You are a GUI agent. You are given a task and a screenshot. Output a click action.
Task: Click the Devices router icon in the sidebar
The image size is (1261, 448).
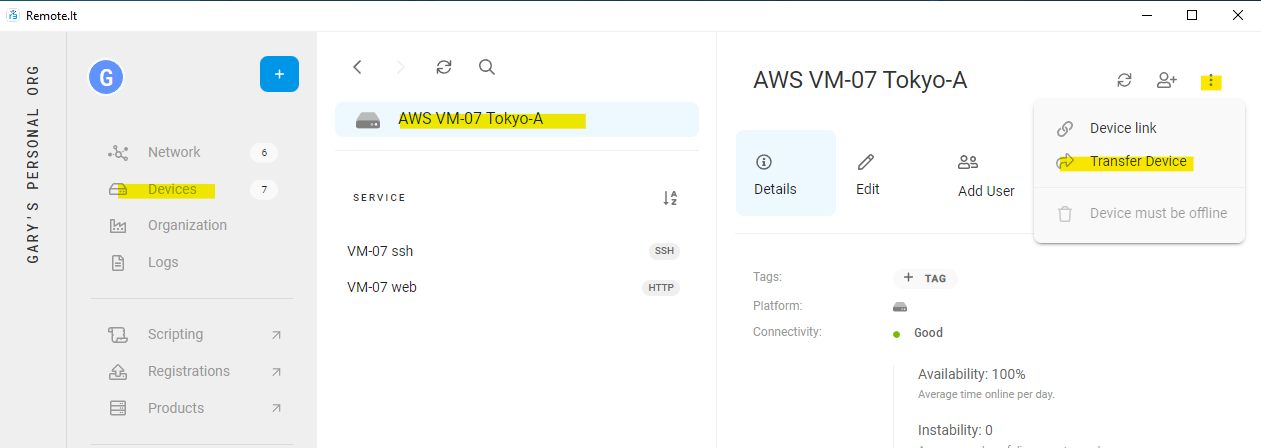tap(118, 189)
